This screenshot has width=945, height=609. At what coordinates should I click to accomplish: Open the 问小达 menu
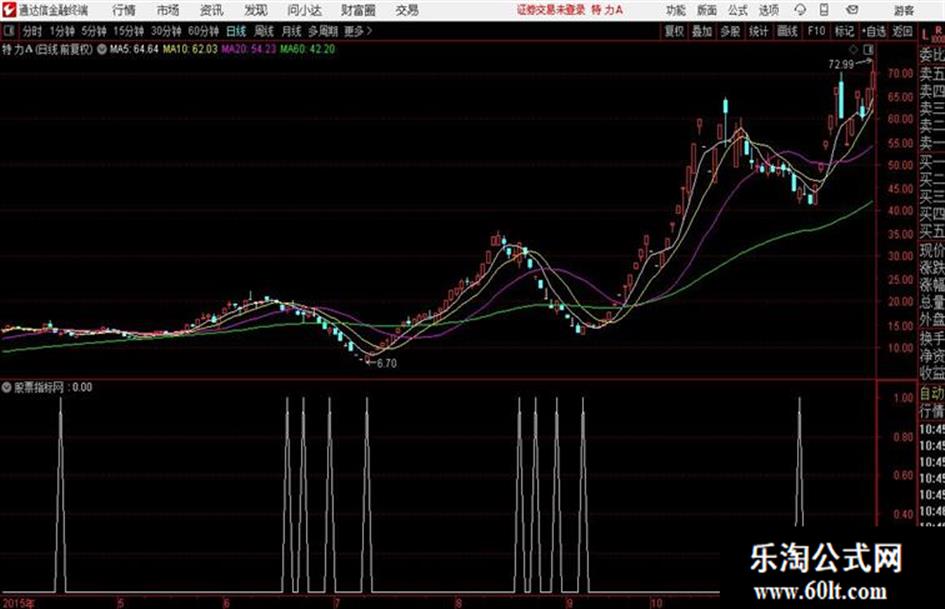(304, 10)
